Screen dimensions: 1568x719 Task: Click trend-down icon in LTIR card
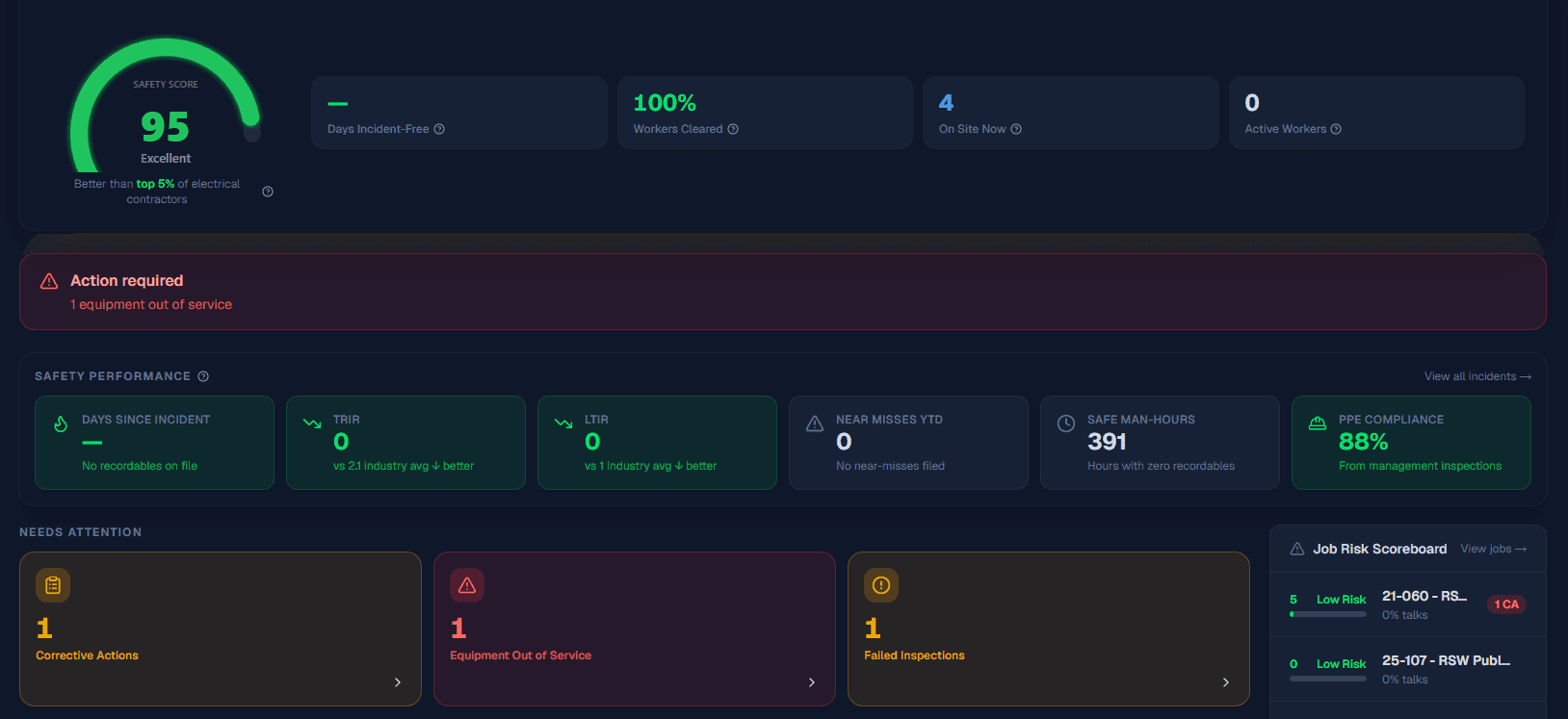tap(563, 424)
